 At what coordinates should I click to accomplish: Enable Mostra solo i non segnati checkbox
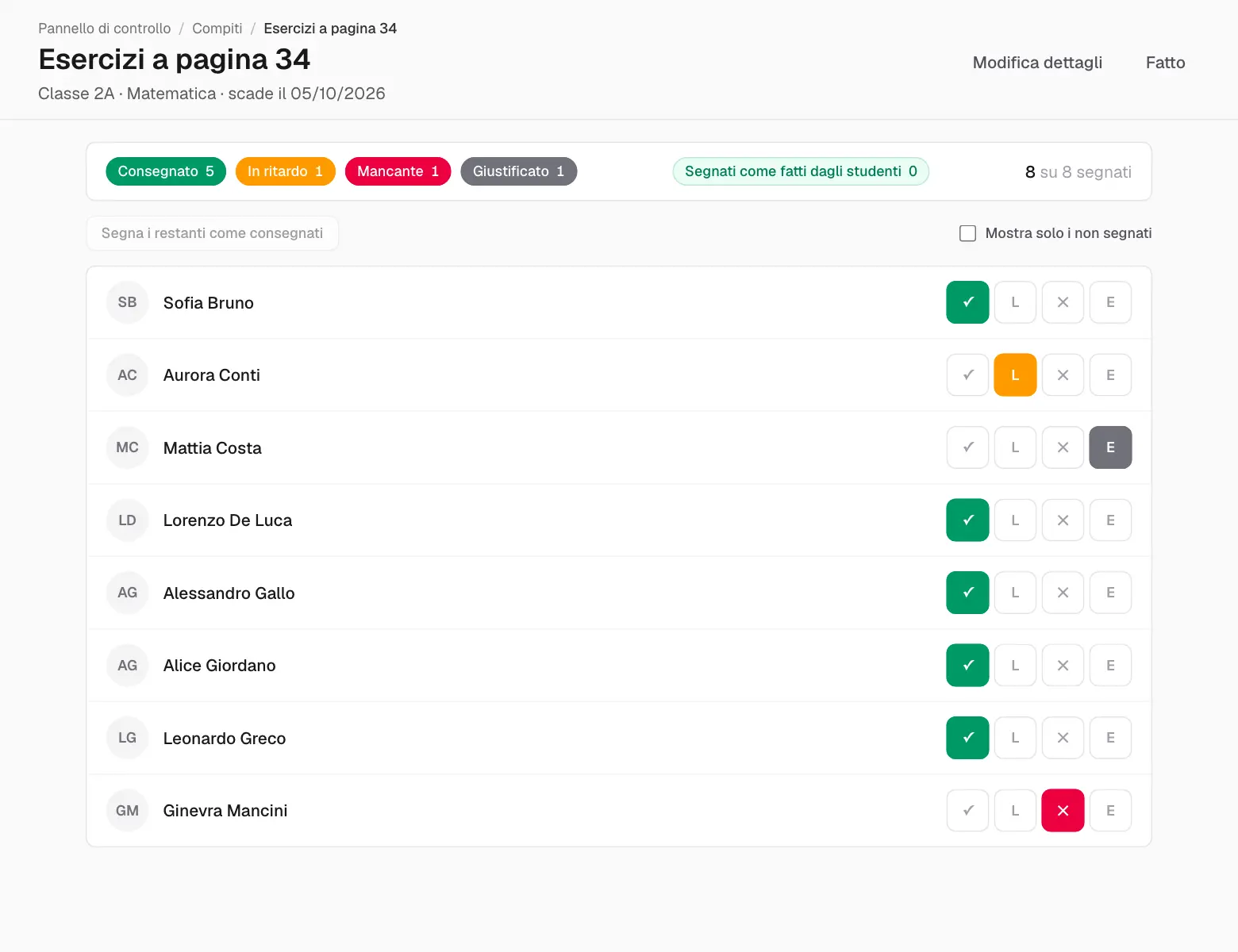coord(967,233)
